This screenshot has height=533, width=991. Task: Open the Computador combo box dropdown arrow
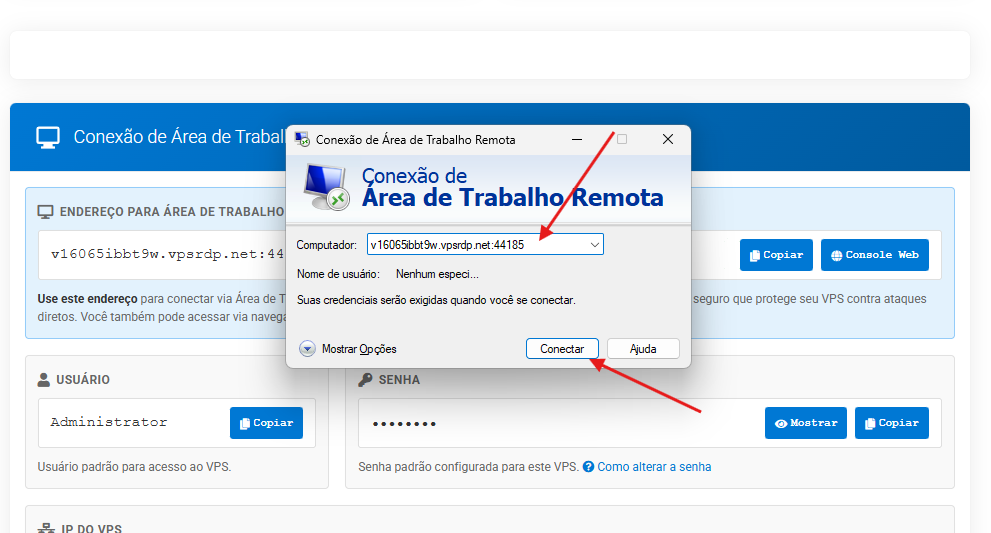(x=595, y=244)
